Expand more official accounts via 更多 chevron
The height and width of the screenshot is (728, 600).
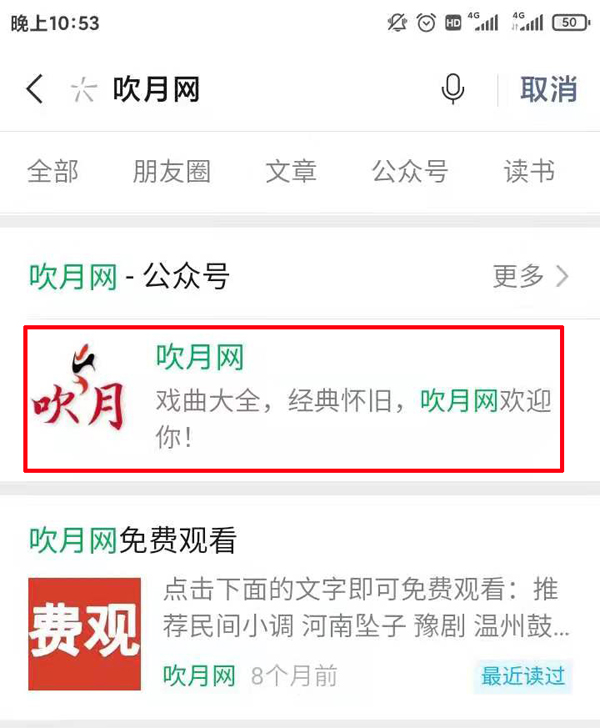pyautogui.click(x=530, y=276)
